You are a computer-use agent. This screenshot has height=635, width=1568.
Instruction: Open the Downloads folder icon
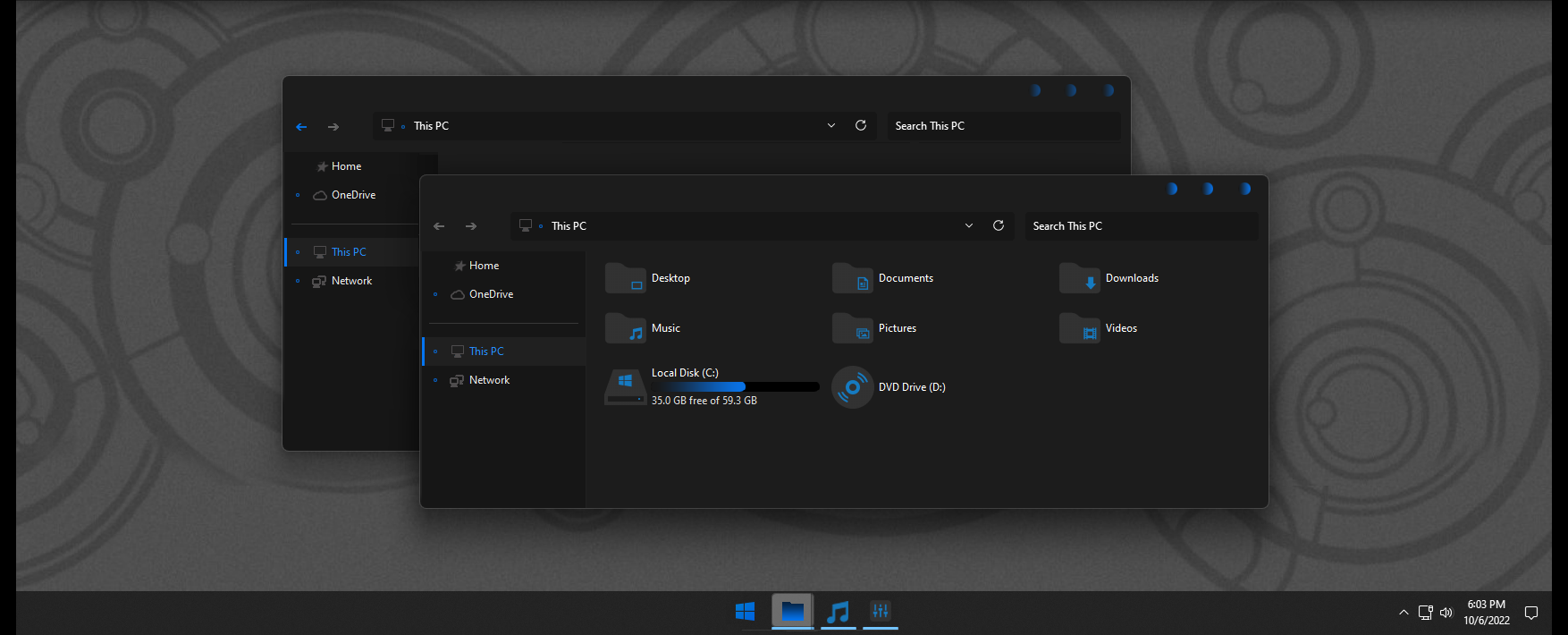1079,278
